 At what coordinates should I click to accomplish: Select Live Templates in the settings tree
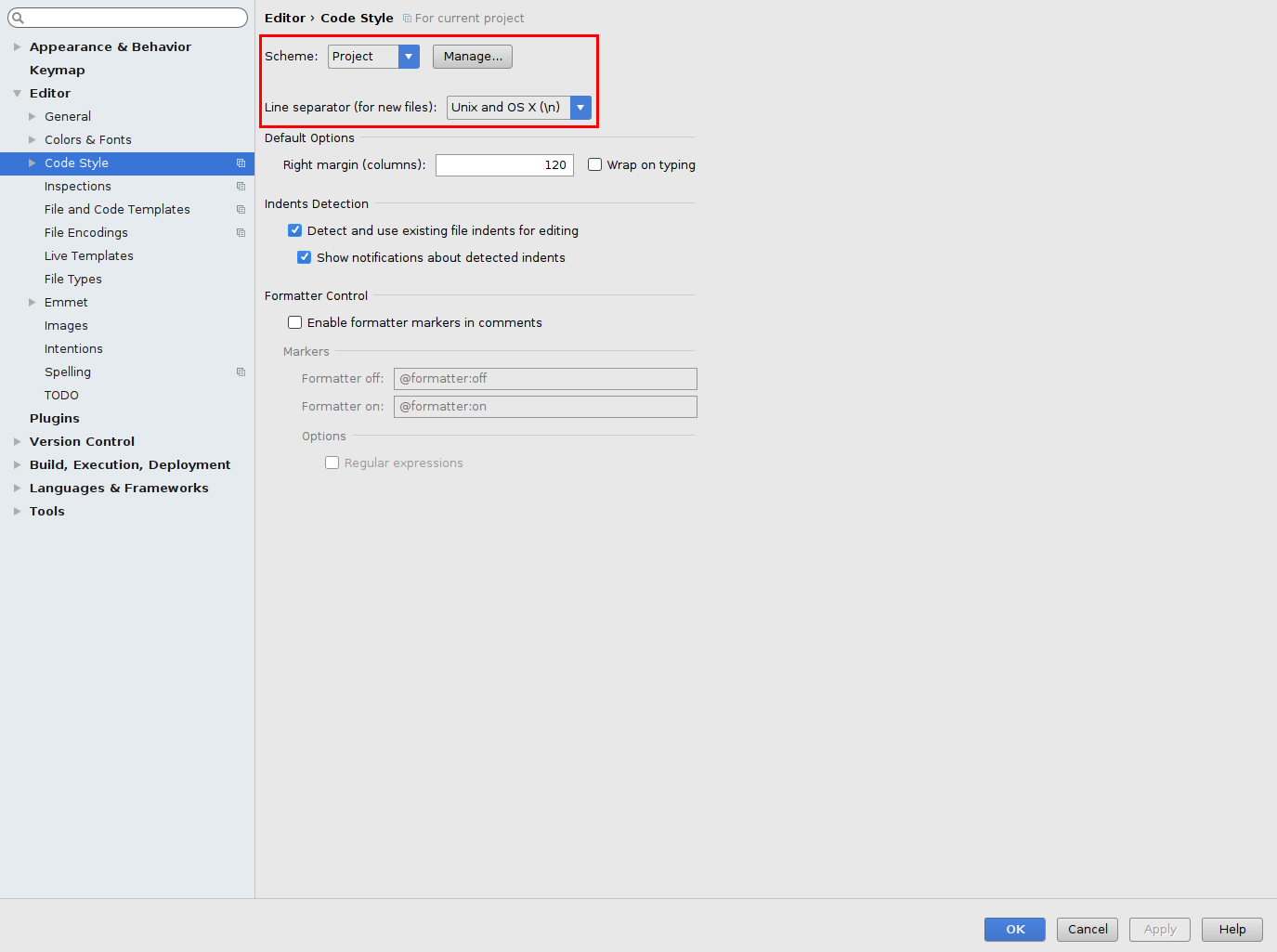coord(89,256)
